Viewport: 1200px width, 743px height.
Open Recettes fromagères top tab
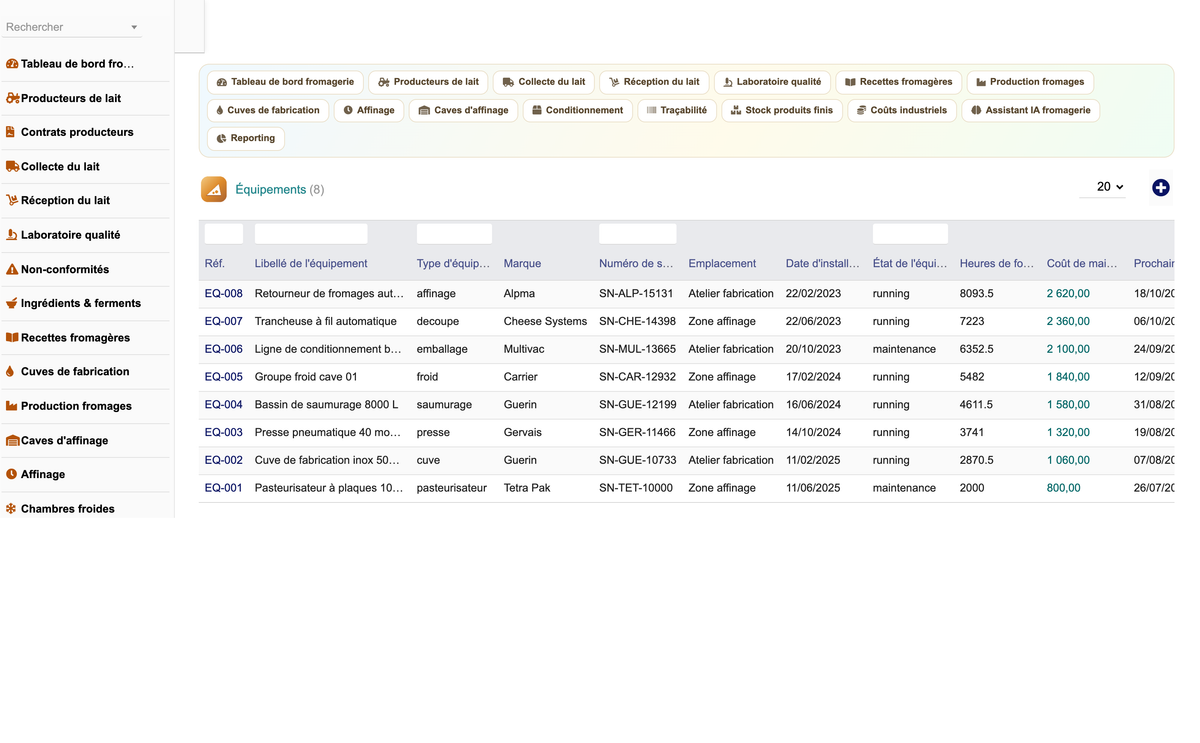(899, 82)
